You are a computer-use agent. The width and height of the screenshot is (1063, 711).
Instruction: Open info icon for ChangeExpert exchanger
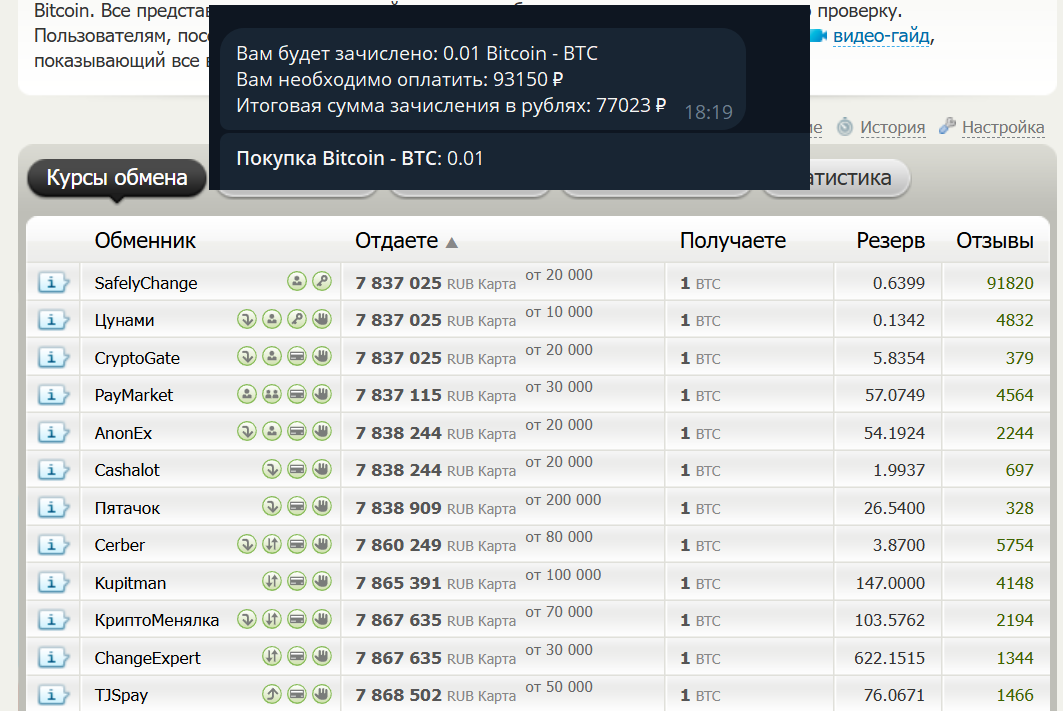[x=53, y=658]
